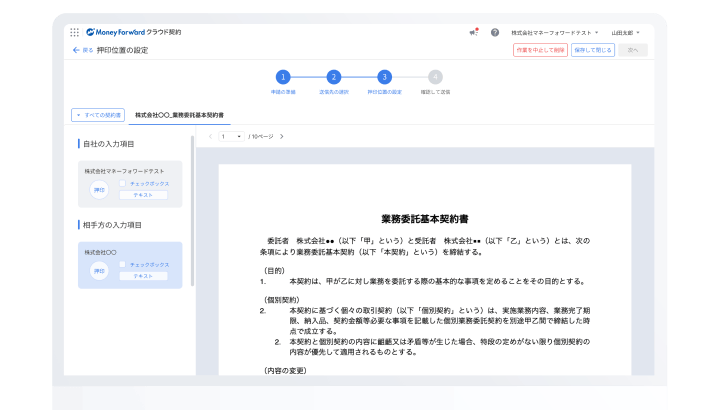This screenshot has width=720, height=410.
Task: Select the 株式会社○○_業務委託基本契約書 tab
Action: pos(180,115)
